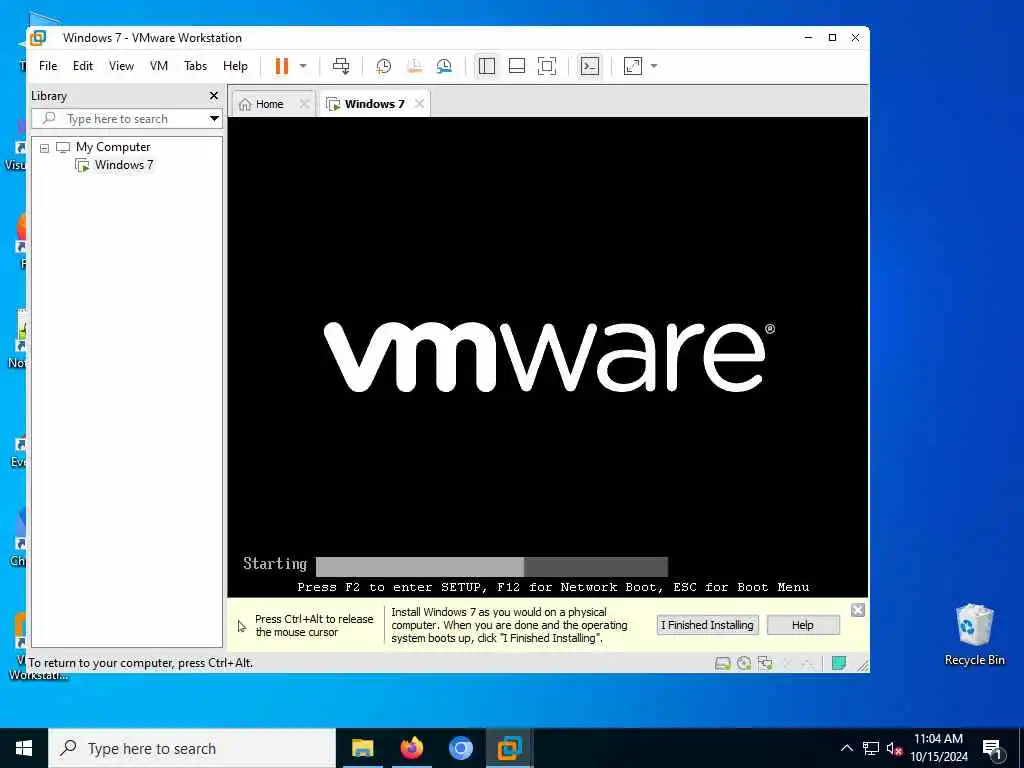Open Chromium browser from the taskbar
This screenshot has width=1024, height=768.
460,748
